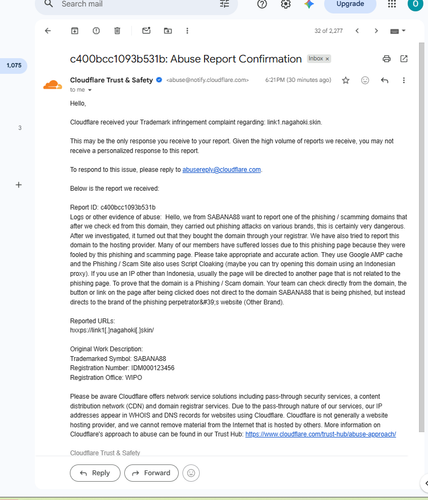Viewport: 428px width, 500px height.
Task: Click the Upgrade button
Action: 350,4
